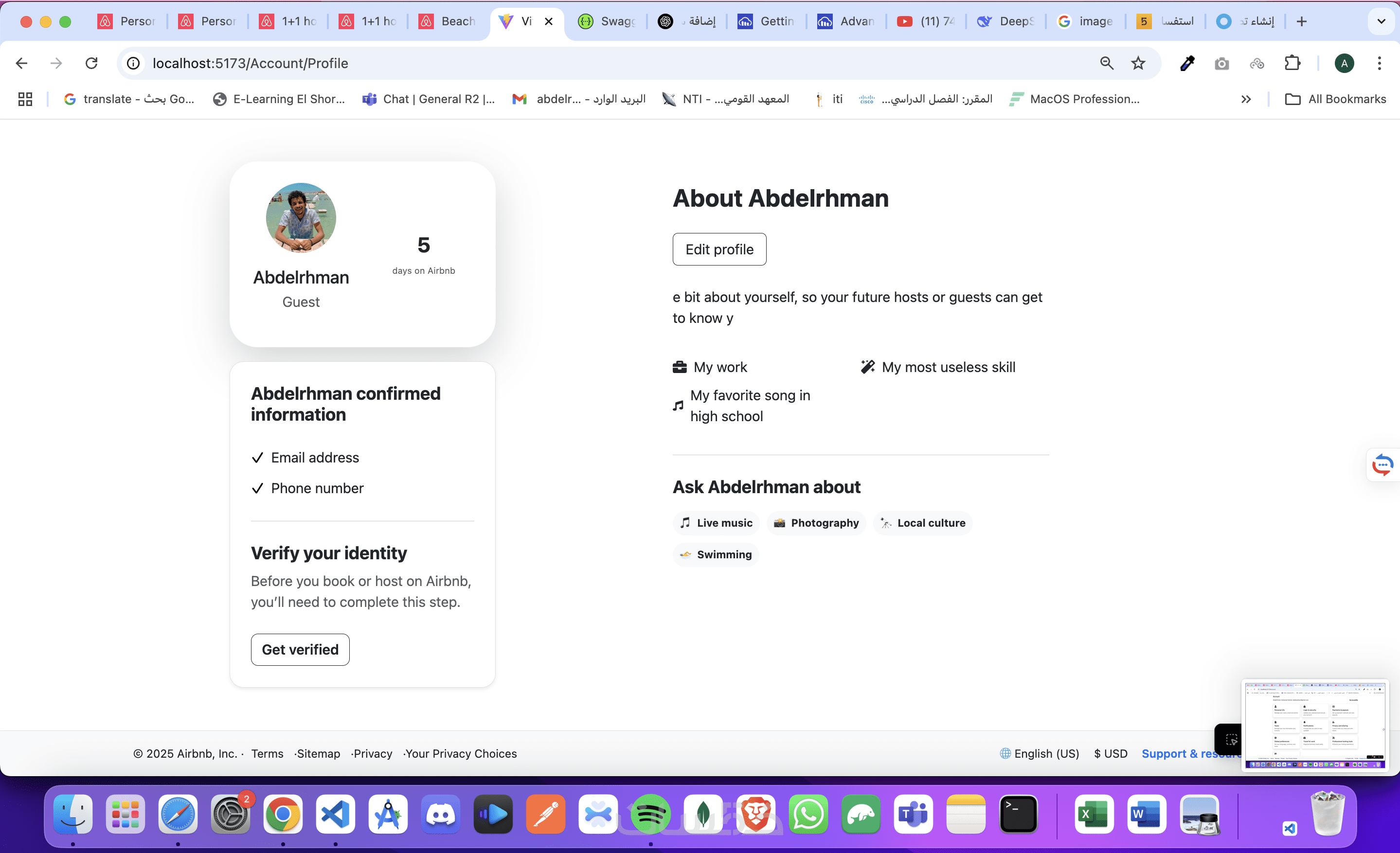Click the zoom magnifier icon in address bar

[x=1106, y=63]
